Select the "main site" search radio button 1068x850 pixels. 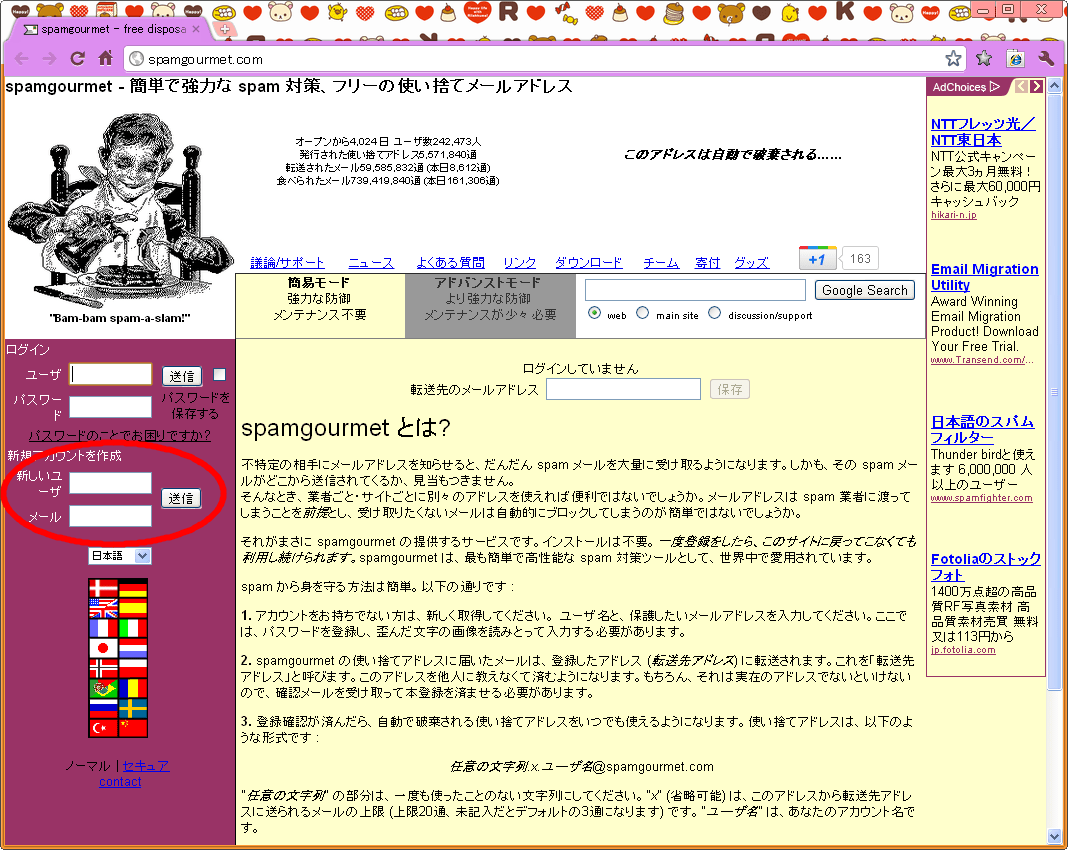(x=643, y=313)
